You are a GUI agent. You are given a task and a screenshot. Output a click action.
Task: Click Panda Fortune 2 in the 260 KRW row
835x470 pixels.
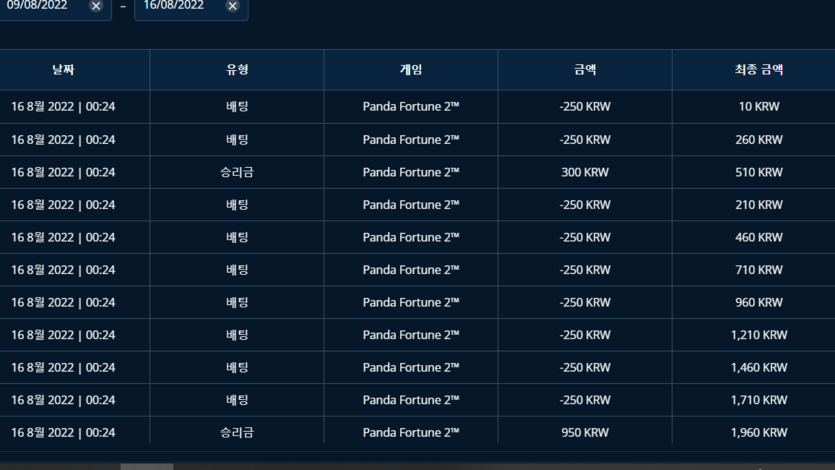click(x=411, y=139)
